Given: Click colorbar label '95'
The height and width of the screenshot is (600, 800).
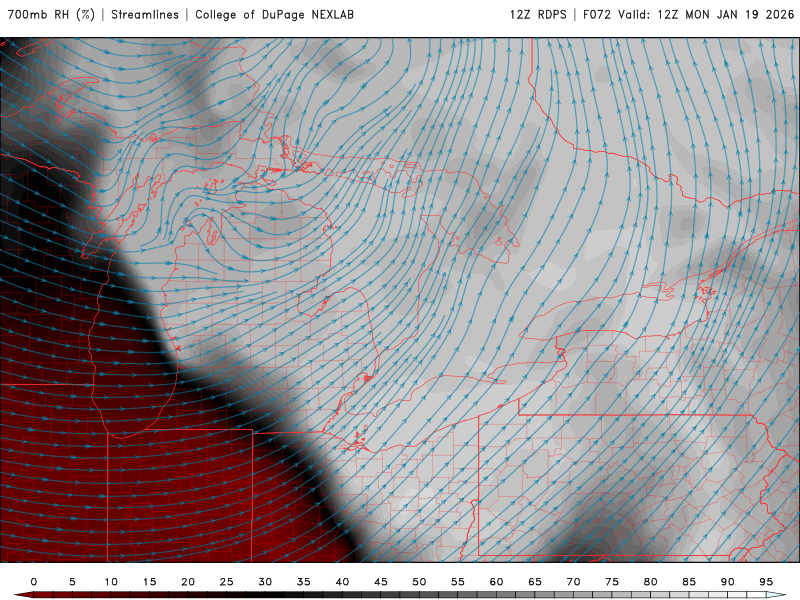Looking at the screenshot, I should pyautogui.click(x=766, y=582).
